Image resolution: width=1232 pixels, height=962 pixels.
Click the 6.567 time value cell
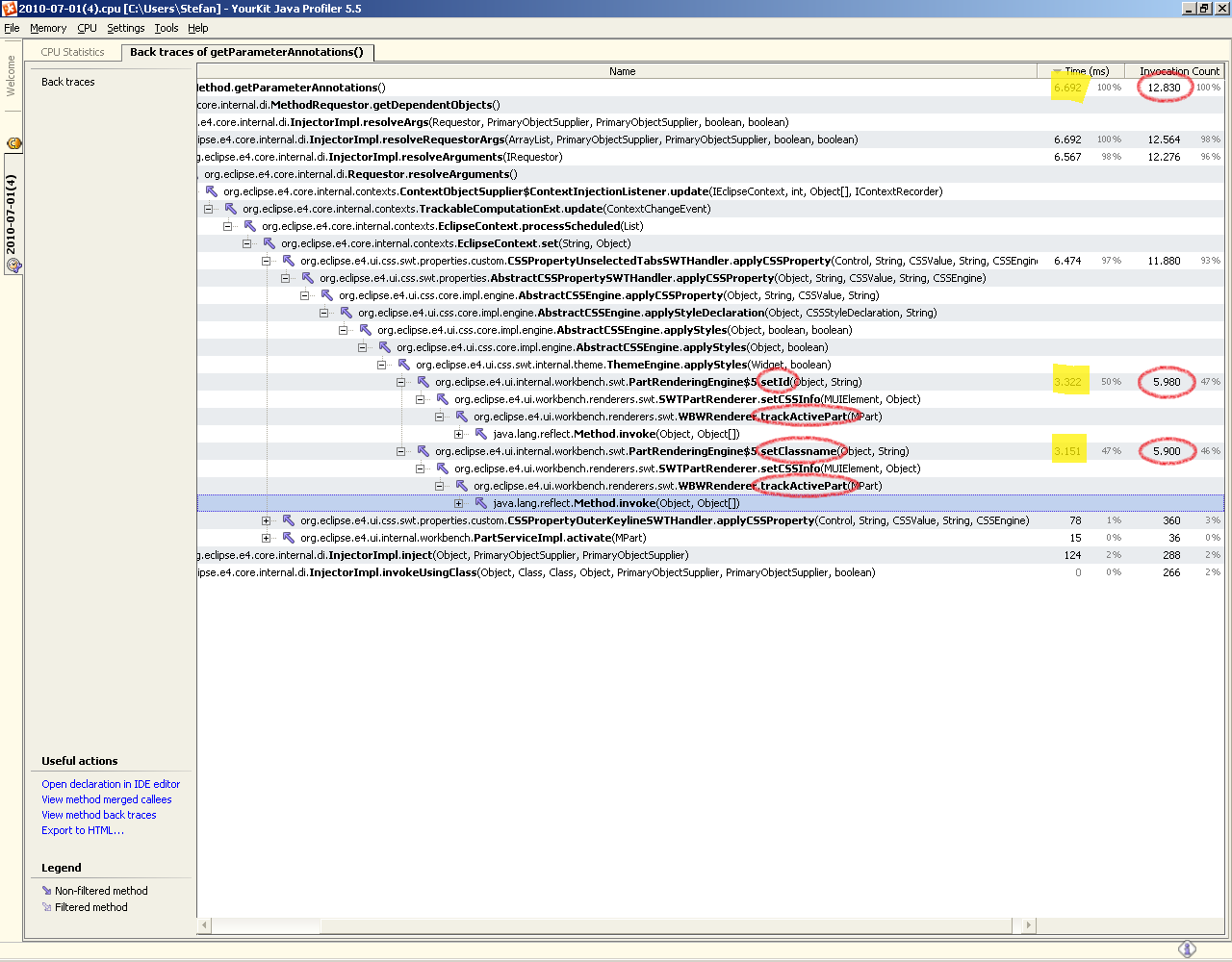click(x=1067, y=157)
